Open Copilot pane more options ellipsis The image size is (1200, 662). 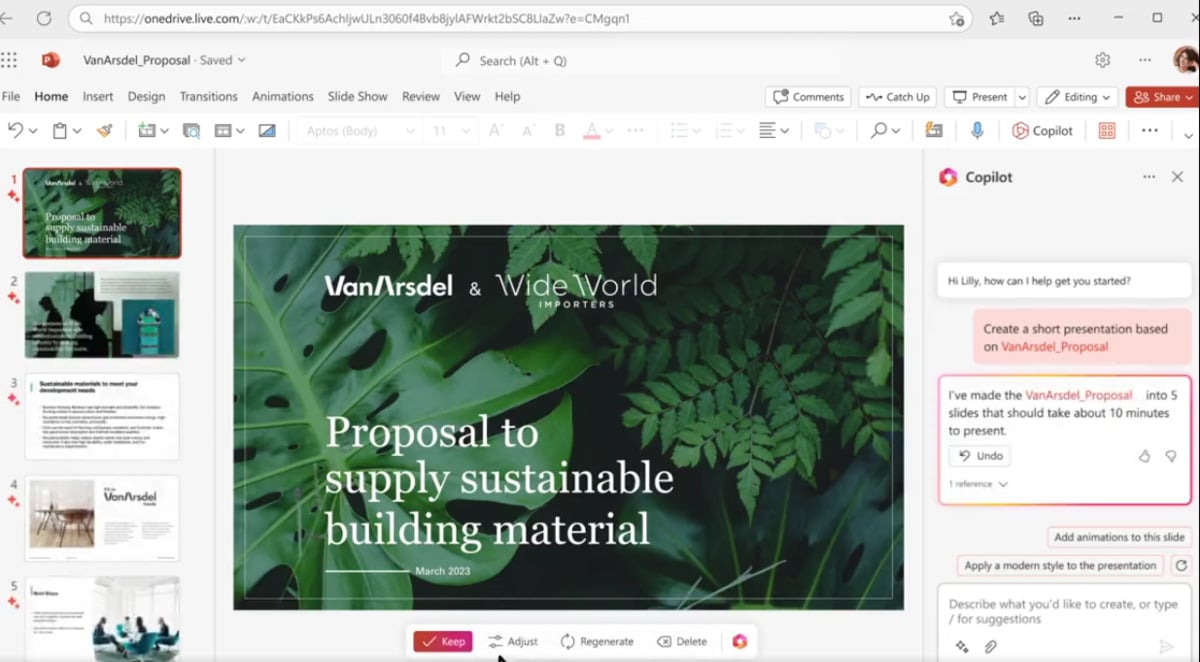click(1149, 177)
